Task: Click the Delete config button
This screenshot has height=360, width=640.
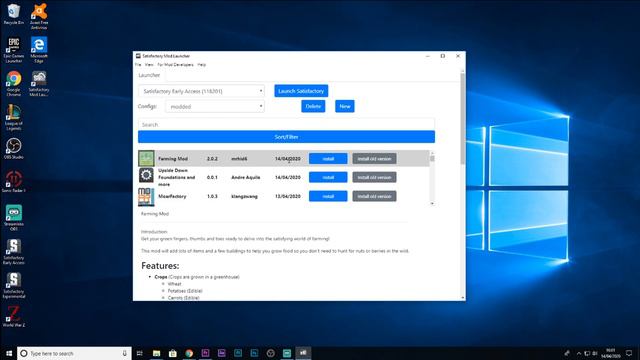Action: (x=313, y=106)
